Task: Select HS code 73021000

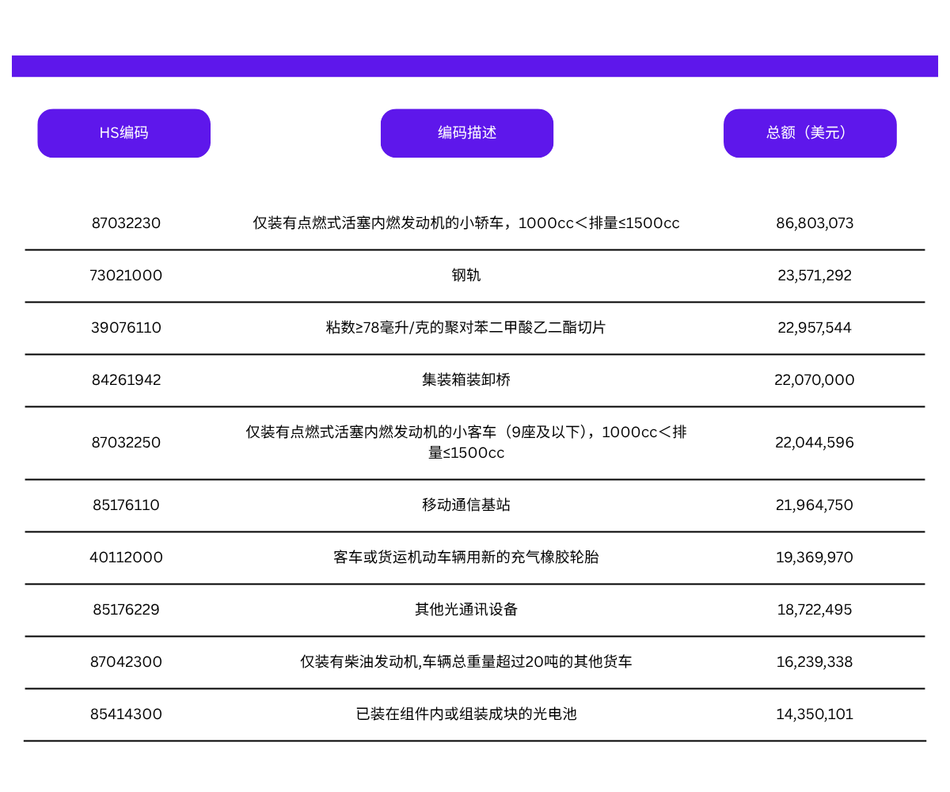Action: click(126, 275)
